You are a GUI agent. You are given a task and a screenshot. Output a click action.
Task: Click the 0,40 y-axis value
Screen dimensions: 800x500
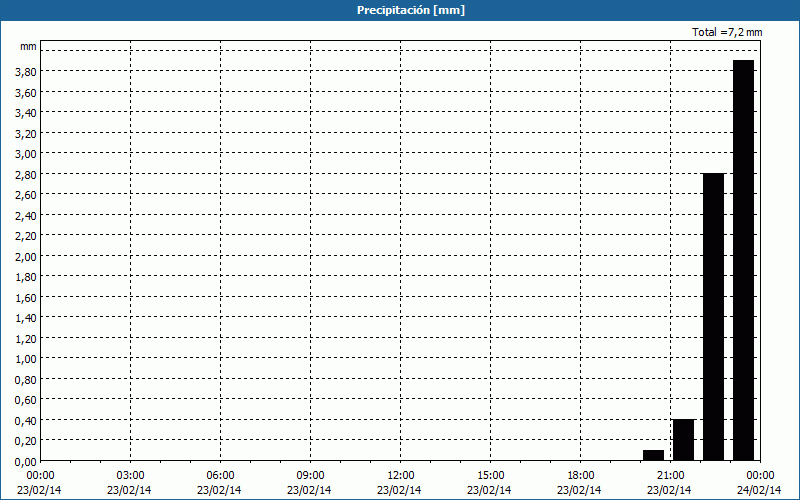click(x=26, y=421)
